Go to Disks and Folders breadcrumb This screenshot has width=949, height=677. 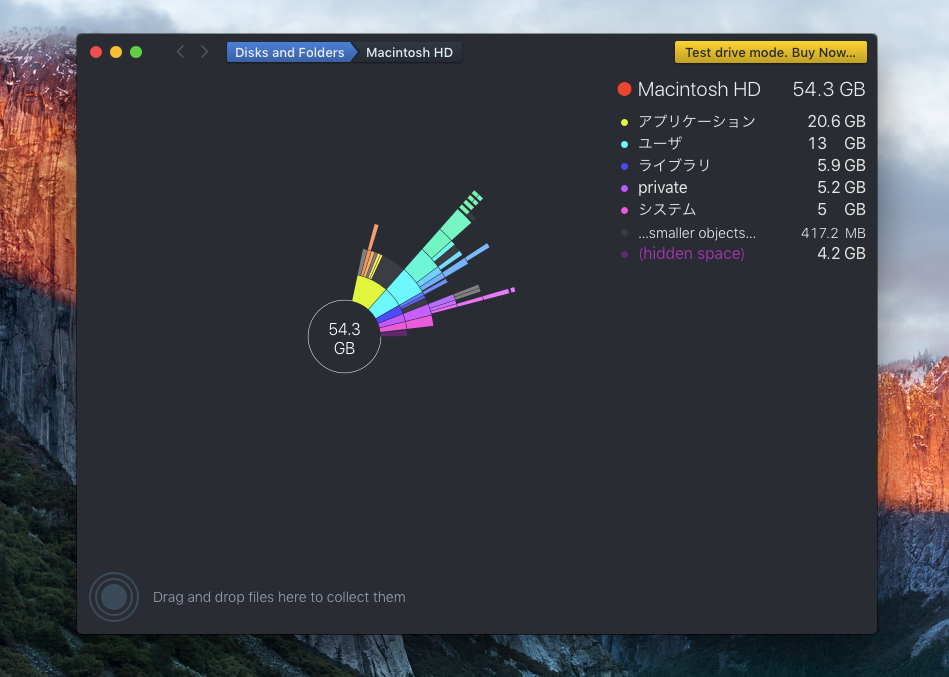pos(289,53)
